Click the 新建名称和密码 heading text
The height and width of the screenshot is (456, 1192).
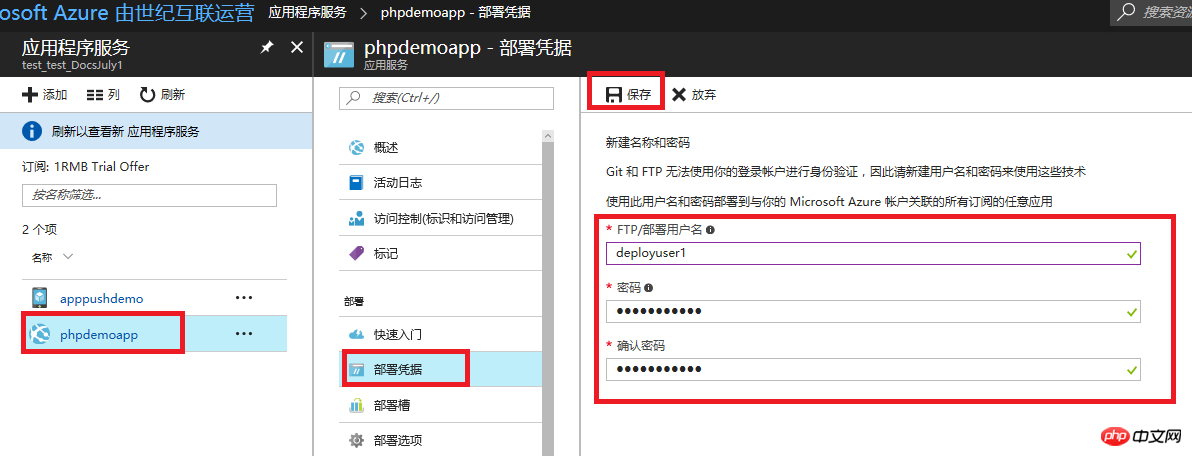tap(648, 142)
